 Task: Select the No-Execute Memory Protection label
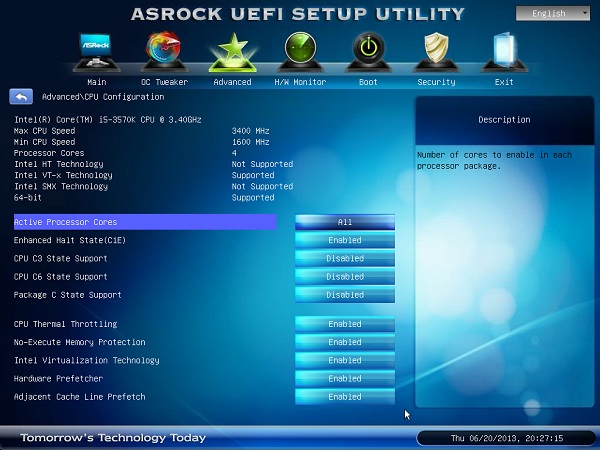click(80, 342)
